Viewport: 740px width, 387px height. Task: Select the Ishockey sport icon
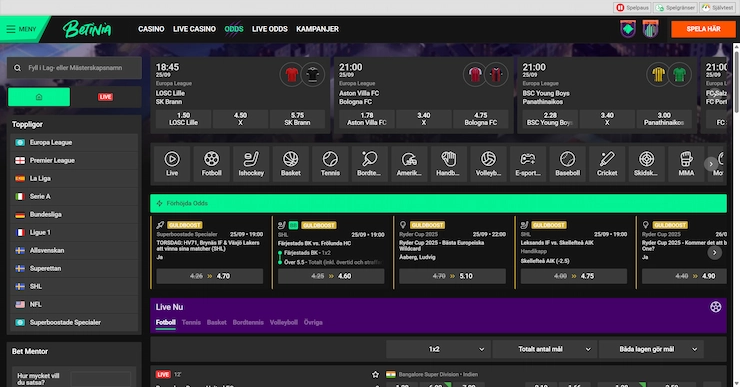pyautogui.click(x=251, y=164)
